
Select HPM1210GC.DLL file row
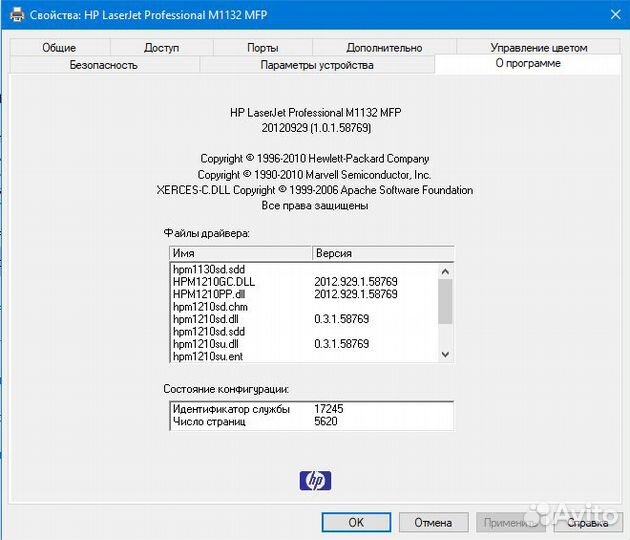click(304, 282)
